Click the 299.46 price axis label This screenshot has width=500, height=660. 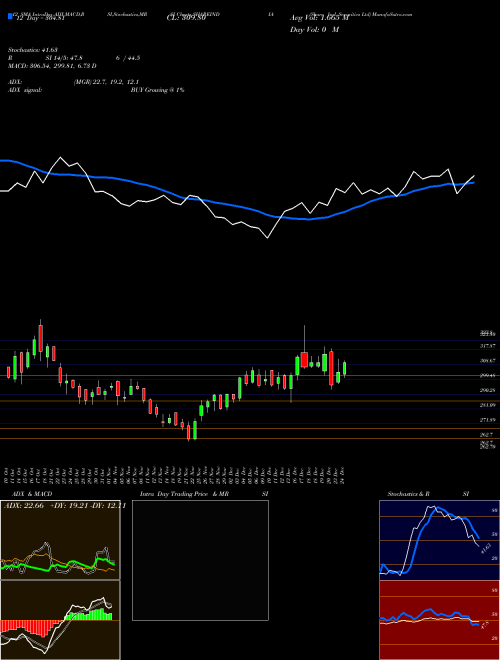pos(489,375)
